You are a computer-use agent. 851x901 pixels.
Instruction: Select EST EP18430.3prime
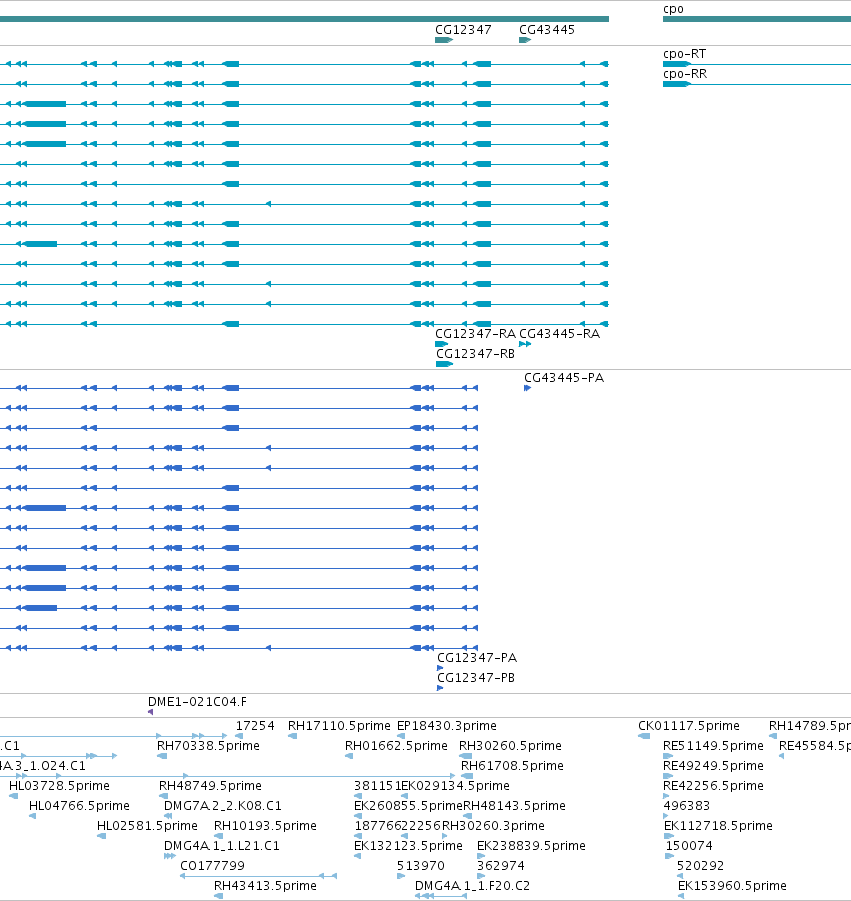coord(446,726)
